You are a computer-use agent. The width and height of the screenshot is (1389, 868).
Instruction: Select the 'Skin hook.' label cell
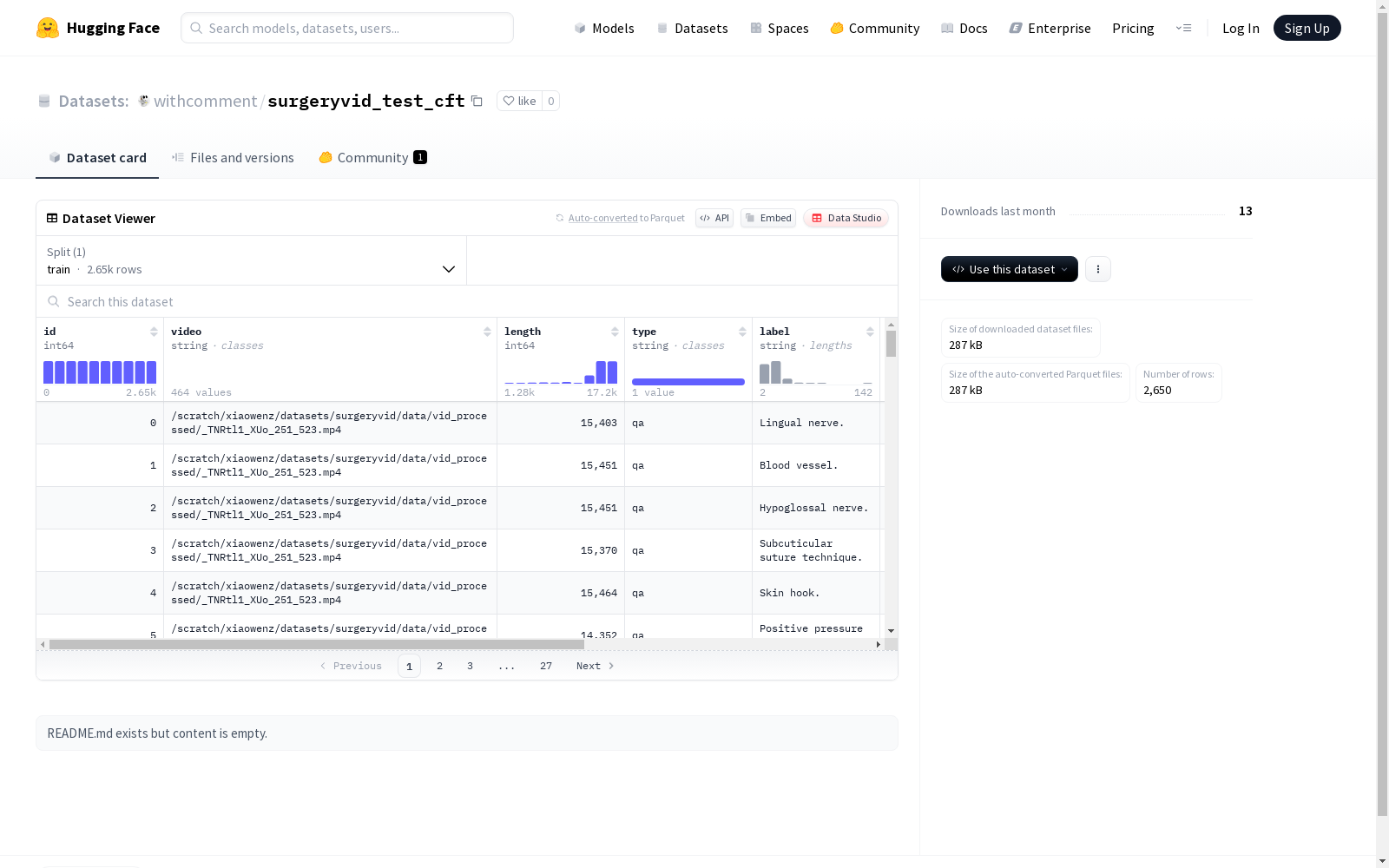[x=816, y=593]
